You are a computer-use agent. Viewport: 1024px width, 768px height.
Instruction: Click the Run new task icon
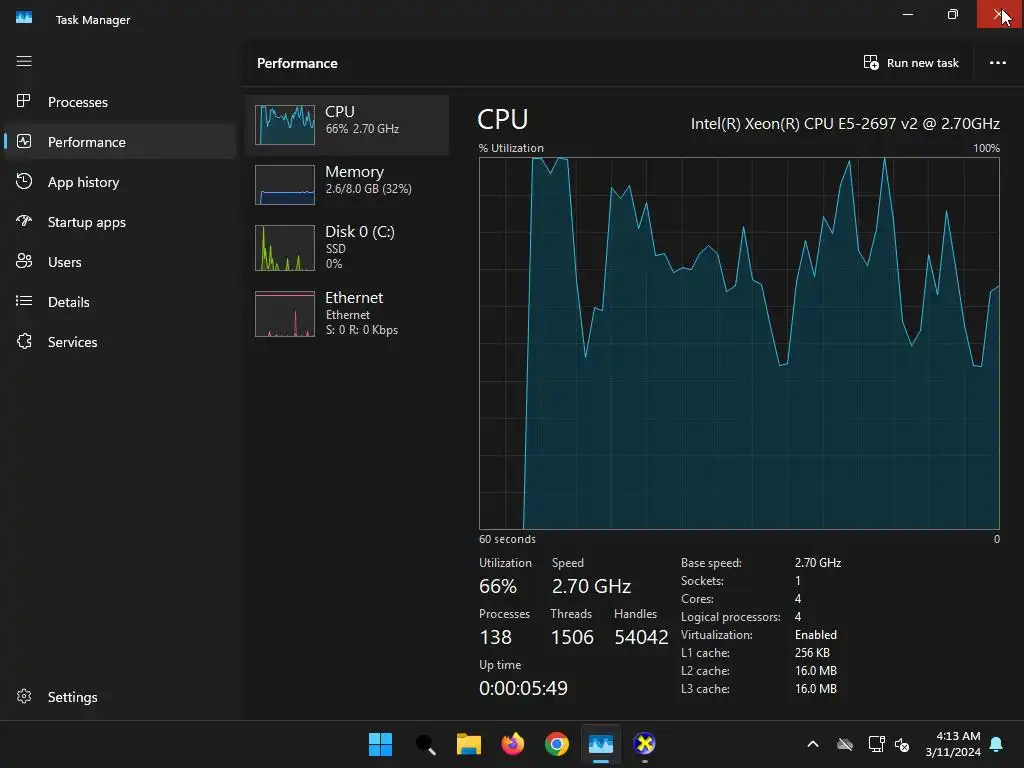point(871,63)
